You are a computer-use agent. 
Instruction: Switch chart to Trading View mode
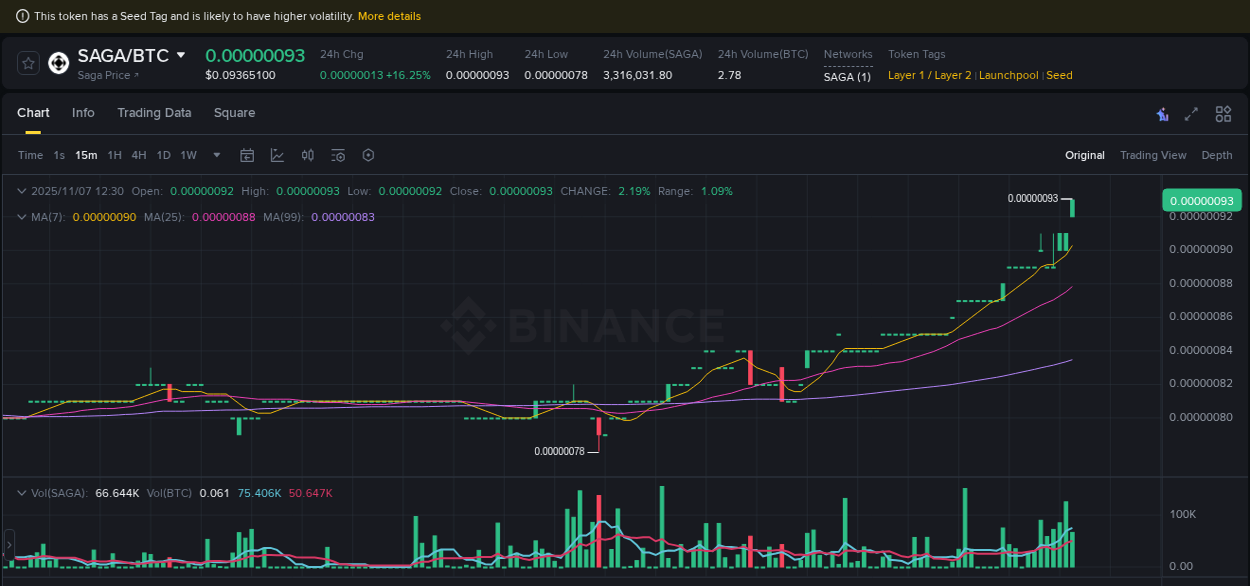1153,155
